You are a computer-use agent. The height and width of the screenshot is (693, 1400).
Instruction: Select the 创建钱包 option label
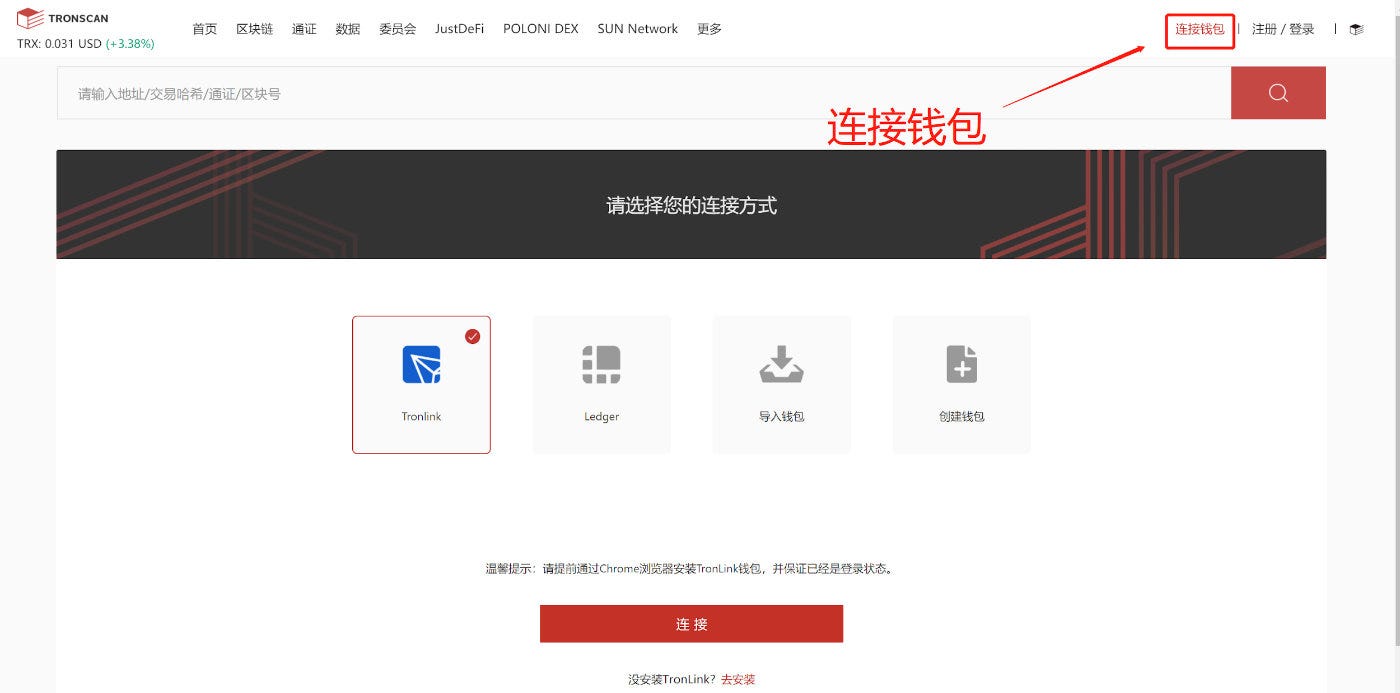[961, 417]
